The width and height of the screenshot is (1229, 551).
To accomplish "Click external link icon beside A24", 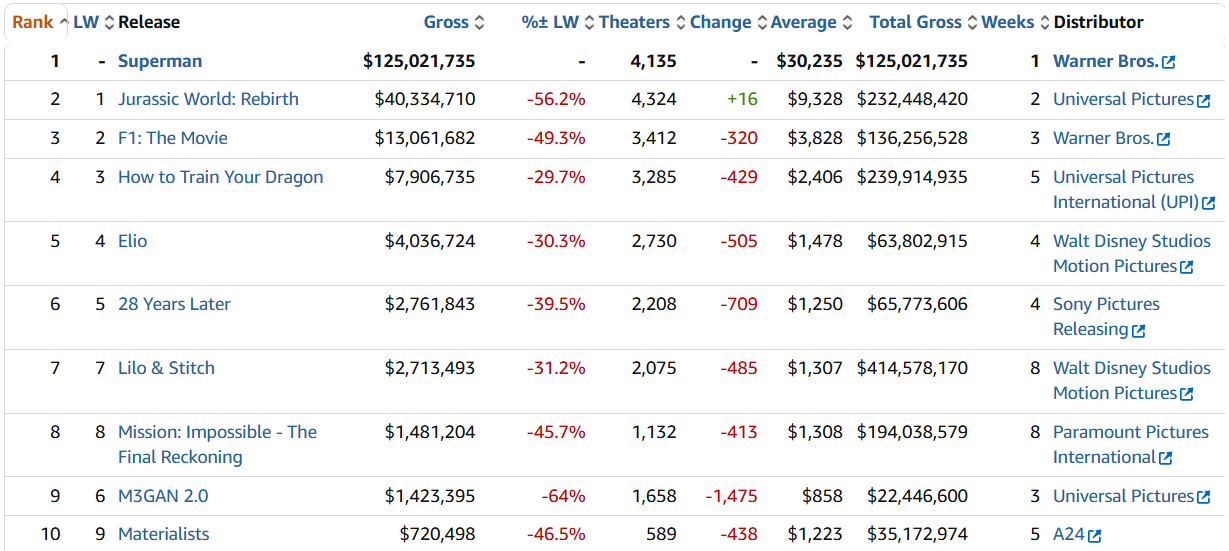I will tap(1095, 536).
